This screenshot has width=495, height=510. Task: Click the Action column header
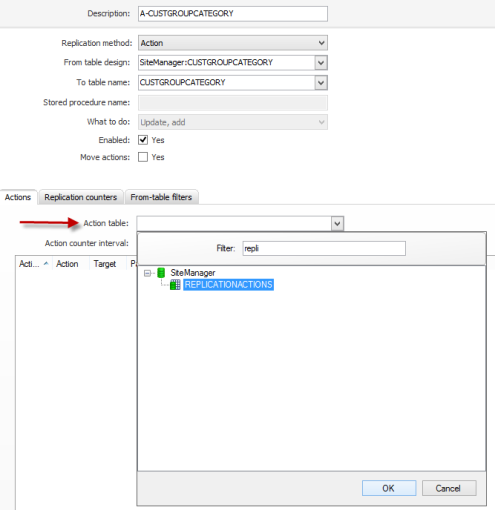tap(71, 264)
